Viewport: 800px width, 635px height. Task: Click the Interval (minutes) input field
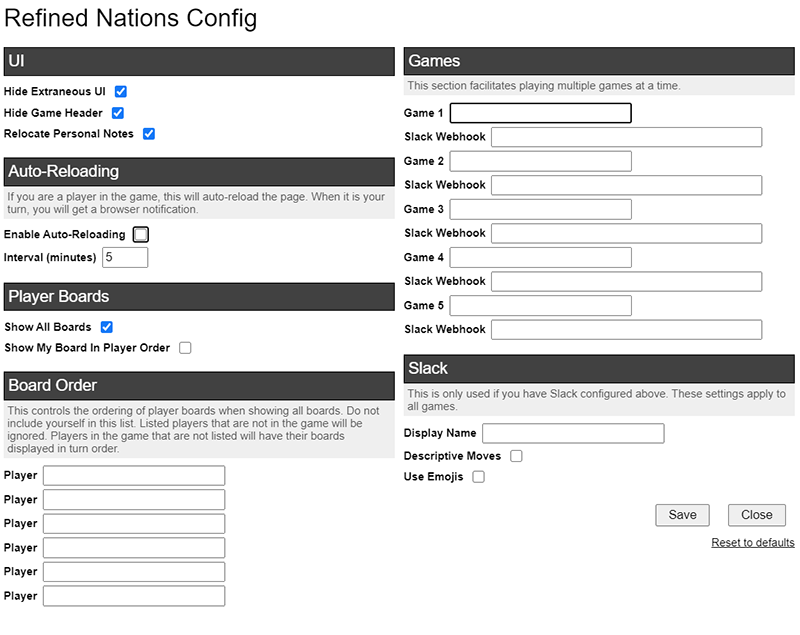point(125,258)
